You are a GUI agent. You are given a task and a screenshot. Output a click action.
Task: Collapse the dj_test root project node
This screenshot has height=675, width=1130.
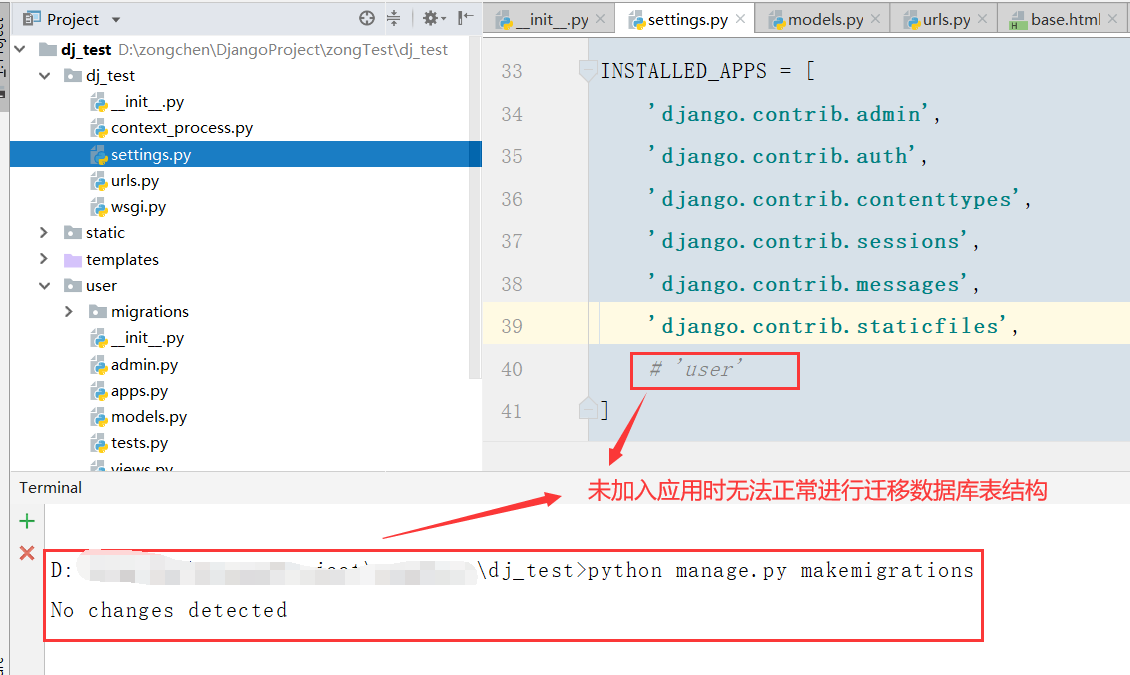[x=21, y=49]
